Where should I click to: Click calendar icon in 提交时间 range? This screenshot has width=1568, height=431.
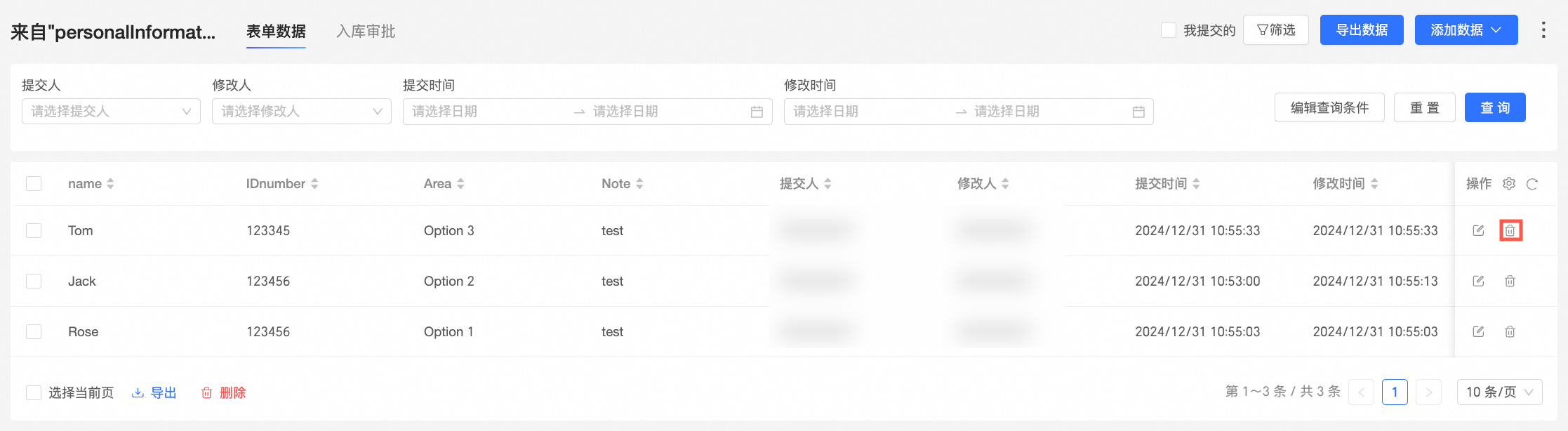tap(757, 112)
